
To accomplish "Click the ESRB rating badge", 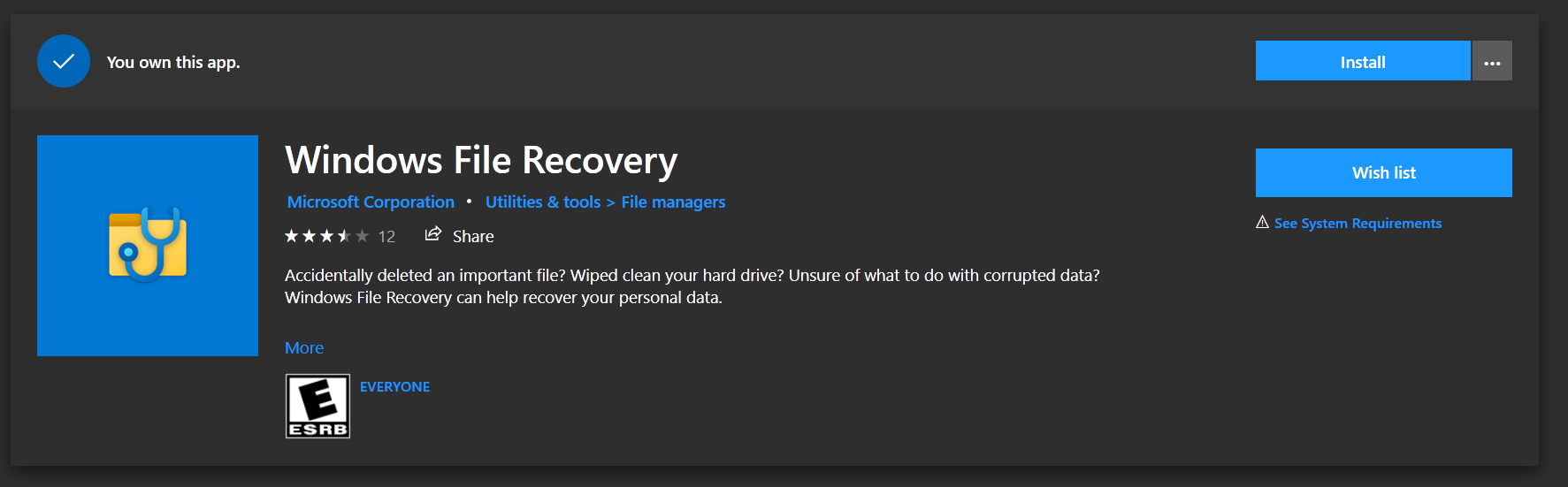I will pyautogui.click(x=317, y=407).
